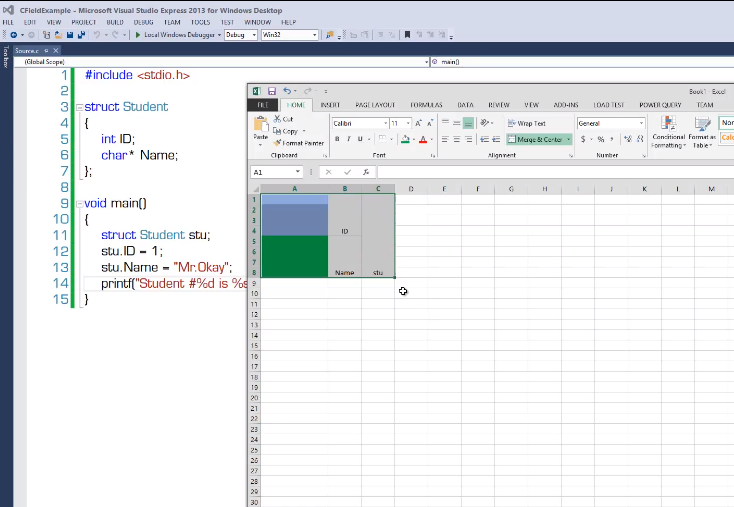
Task: Click Copy button in Excel clipboard group
Action: [286, 131]
